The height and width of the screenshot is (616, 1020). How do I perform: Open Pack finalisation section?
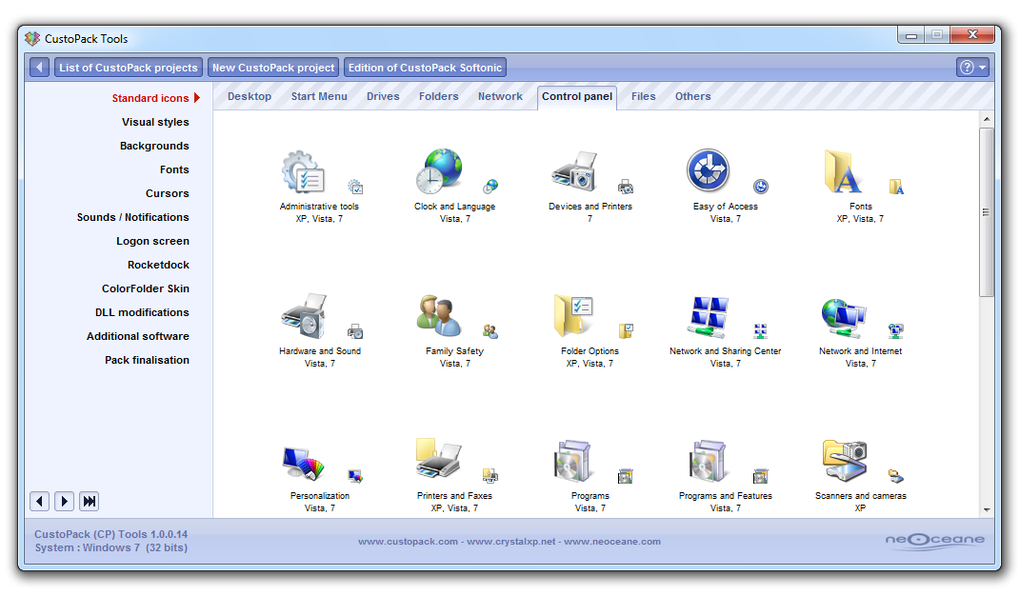[147, 360]
